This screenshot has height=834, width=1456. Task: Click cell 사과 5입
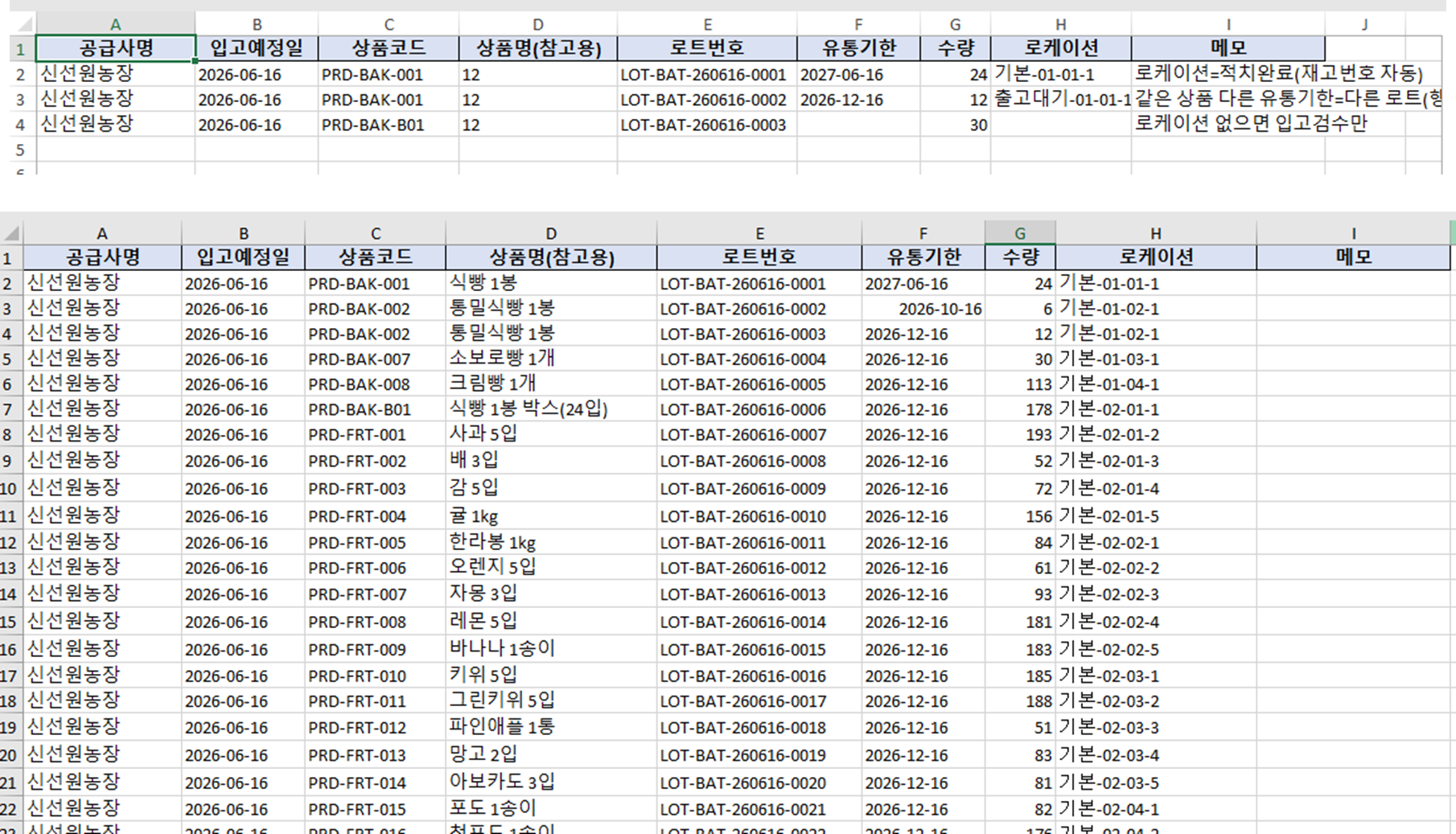tap(550, 434)
